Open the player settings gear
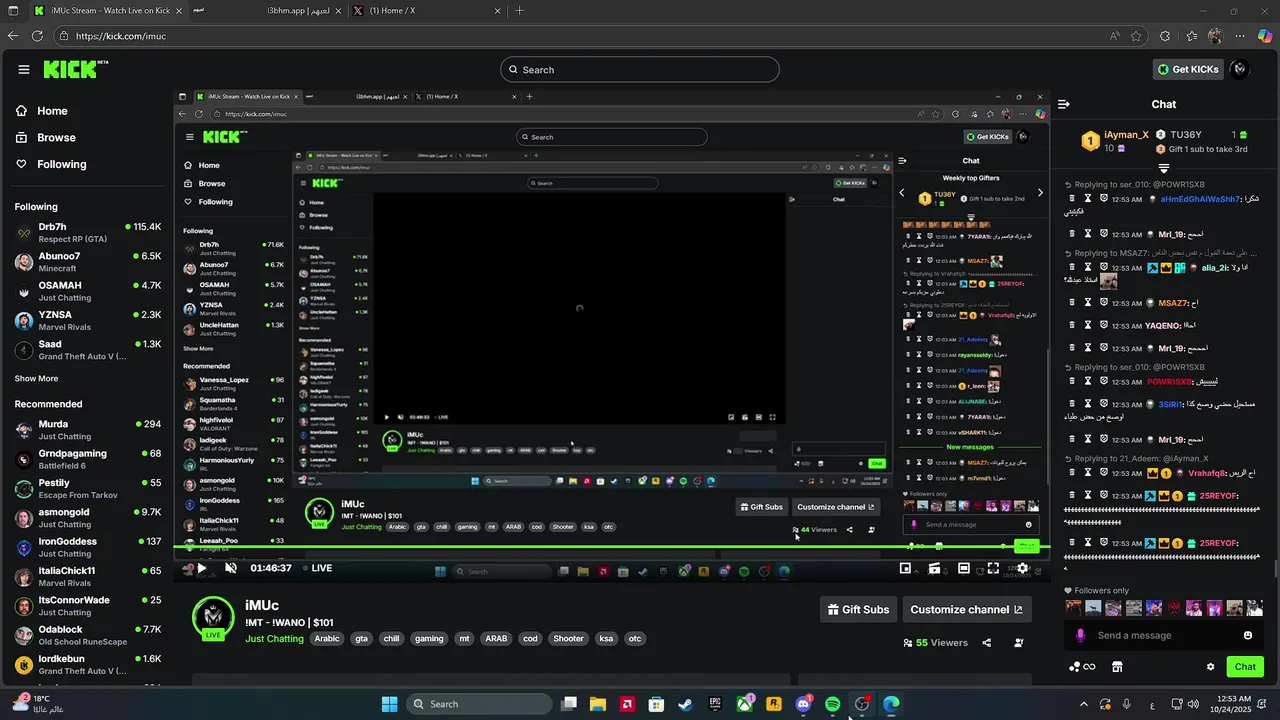The image size is (1280, 720). click(x=1022, y=568)
